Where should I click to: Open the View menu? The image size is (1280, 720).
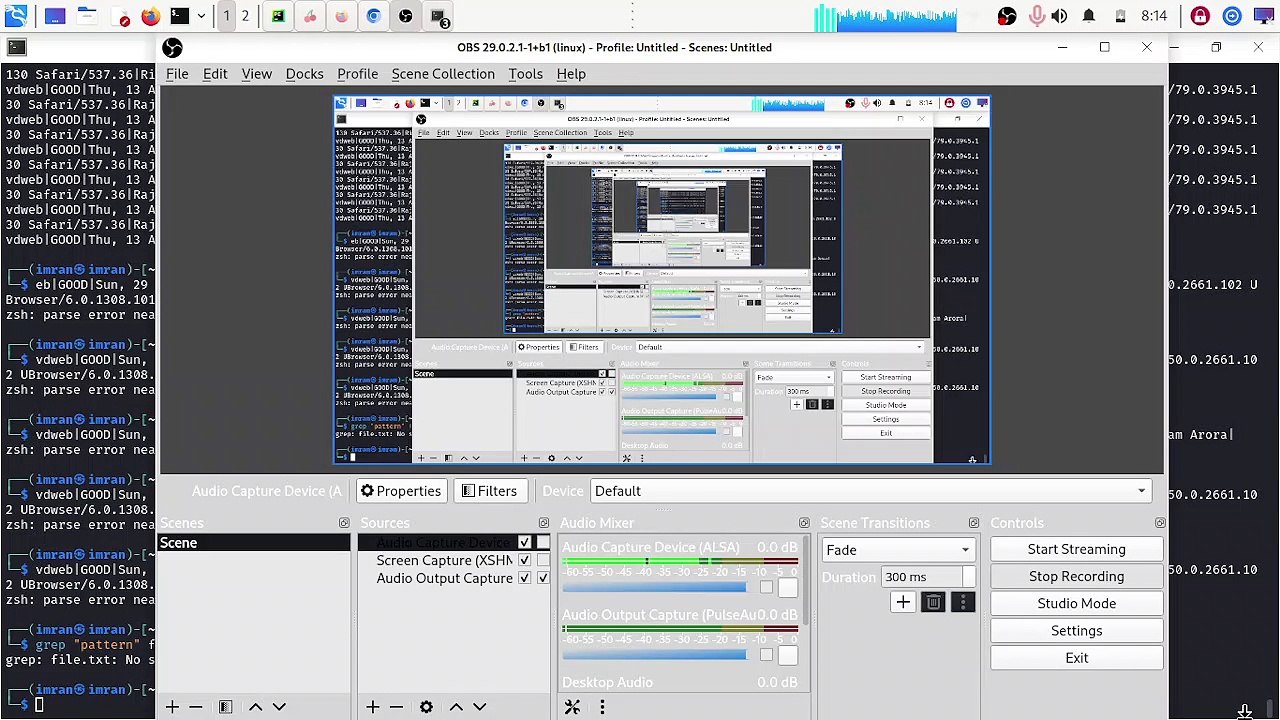click(256, 74)
